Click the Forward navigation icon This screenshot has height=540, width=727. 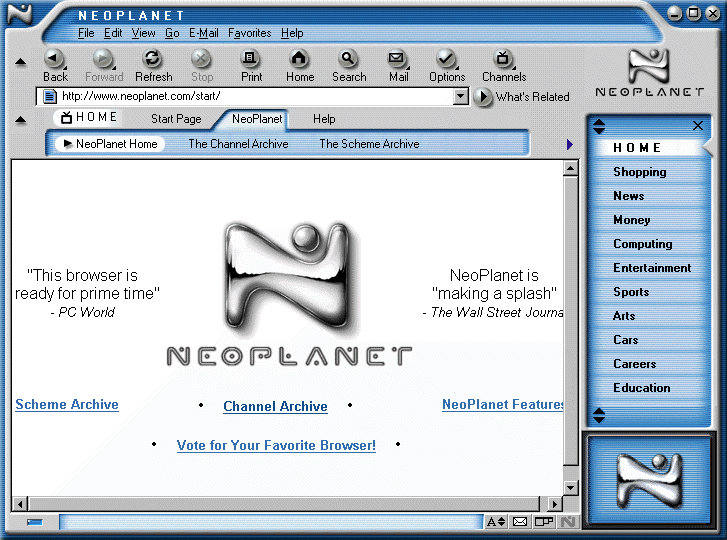(103, 59)
